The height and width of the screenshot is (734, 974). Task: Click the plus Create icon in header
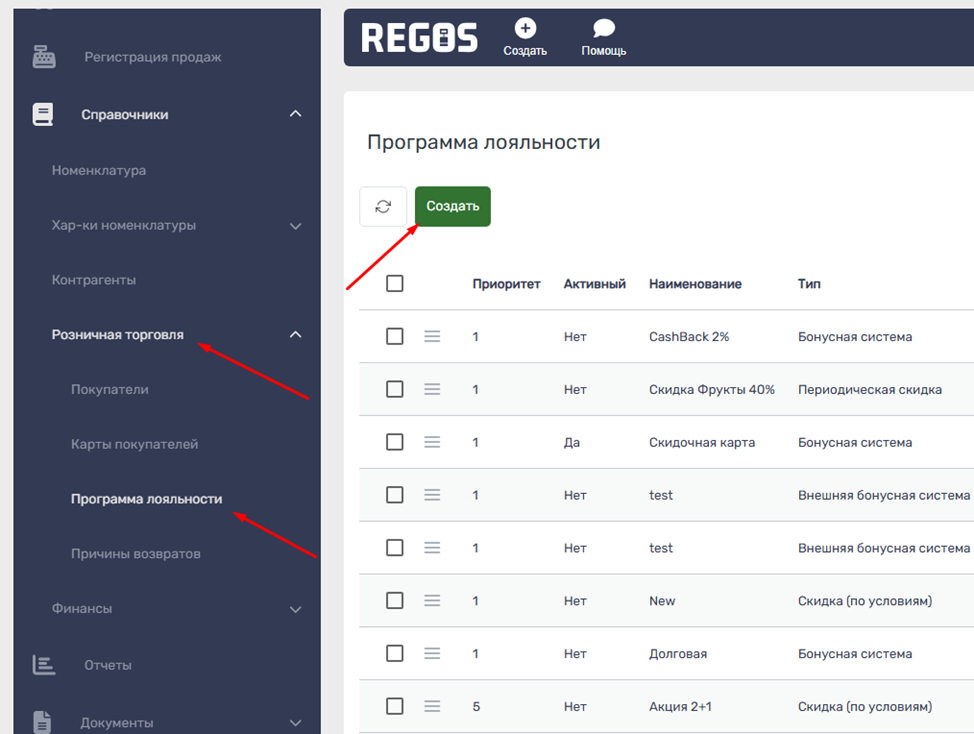point(525,29)
